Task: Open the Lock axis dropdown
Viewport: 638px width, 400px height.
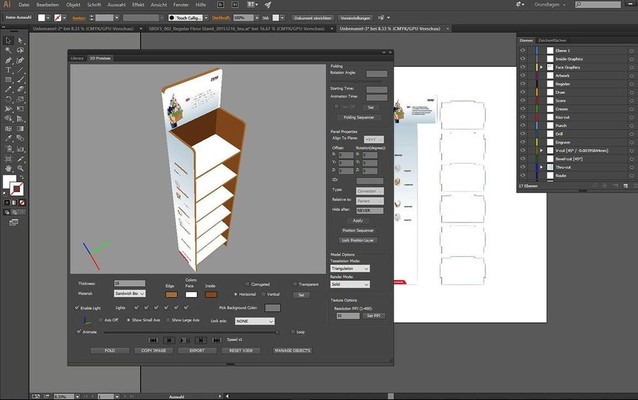Action: click(x=254, y=321)
